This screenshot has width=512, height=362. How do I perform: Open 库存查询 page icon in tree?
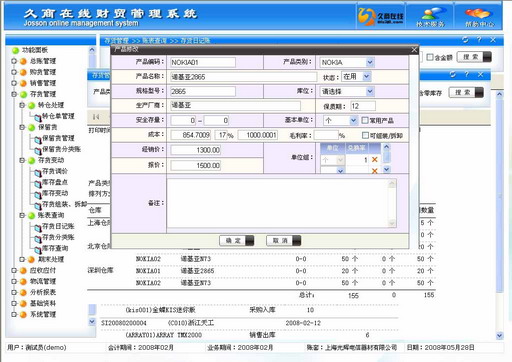[x=38, y=249]
